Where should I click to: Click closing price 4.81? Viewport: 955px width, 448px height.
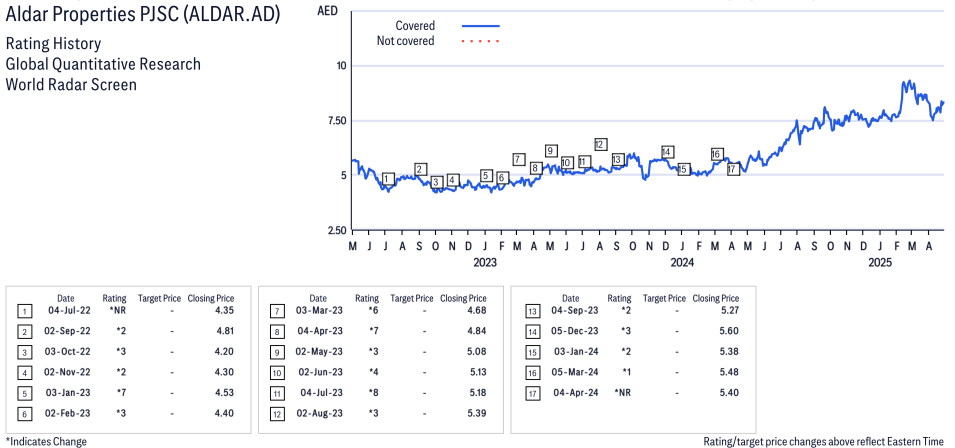click(224, 331)
